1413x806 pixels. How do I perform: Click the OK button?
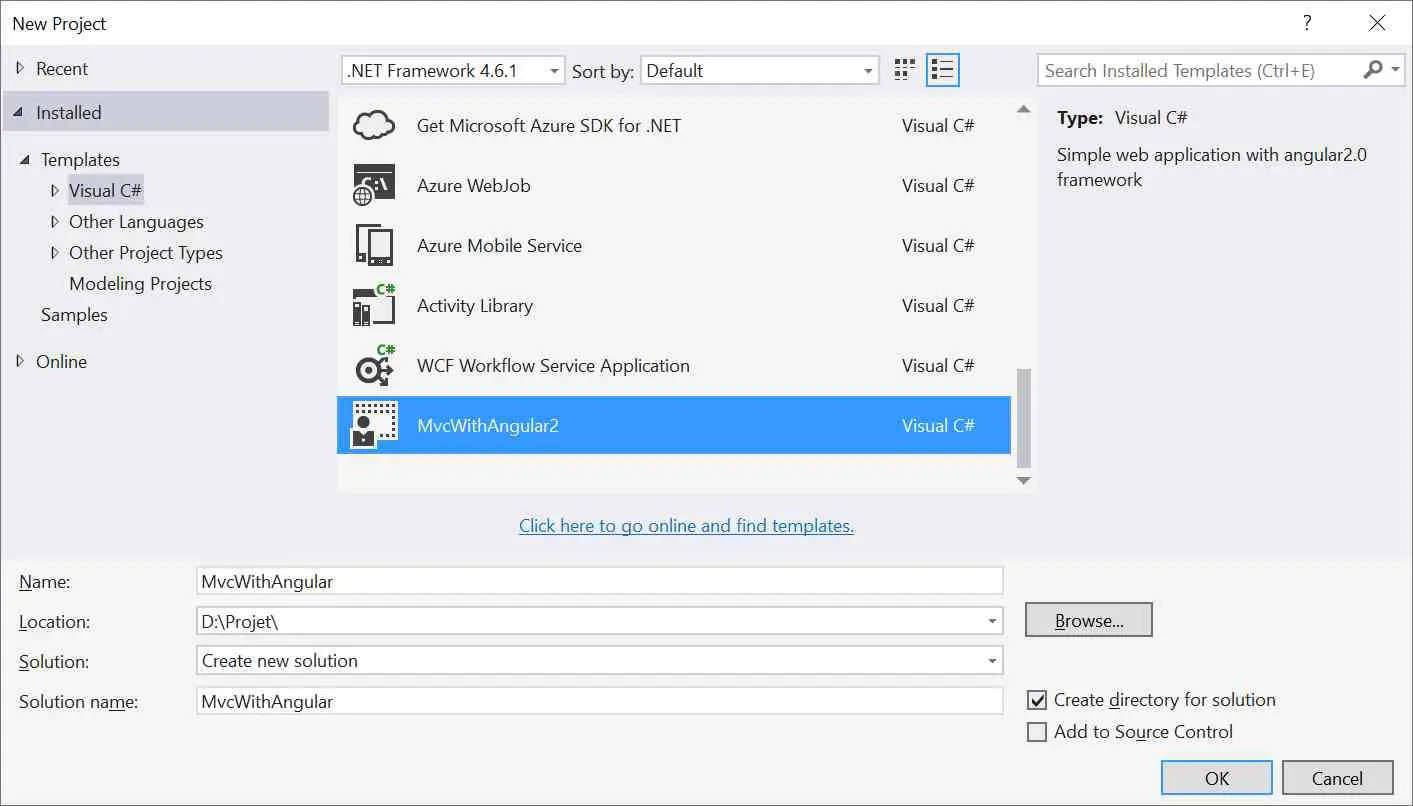tap(1217, 778)
